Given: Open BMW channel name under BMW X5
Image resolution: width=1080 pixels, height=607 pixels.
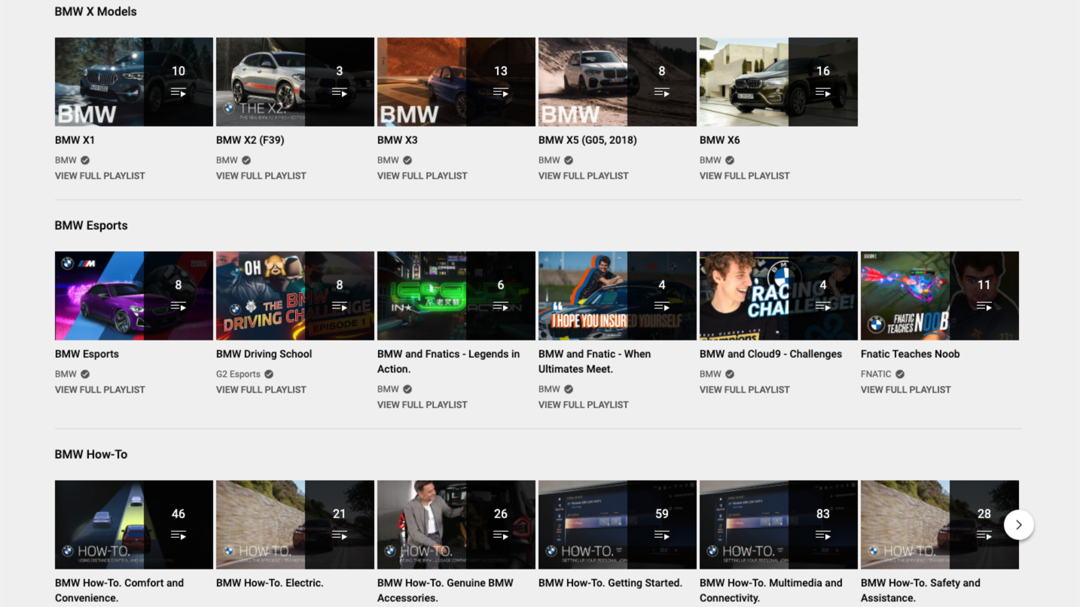Looking at the screenshot, I should tap(549, 160).
